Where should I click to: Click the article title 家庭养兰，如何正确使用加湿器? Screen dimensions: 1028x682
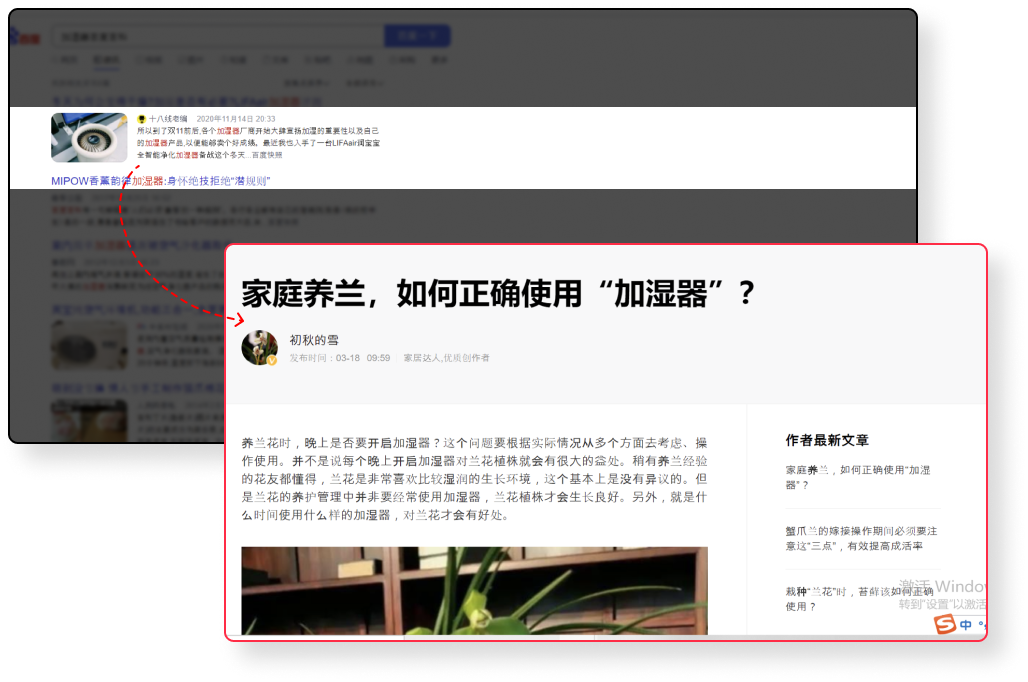[x=498, y=293]
